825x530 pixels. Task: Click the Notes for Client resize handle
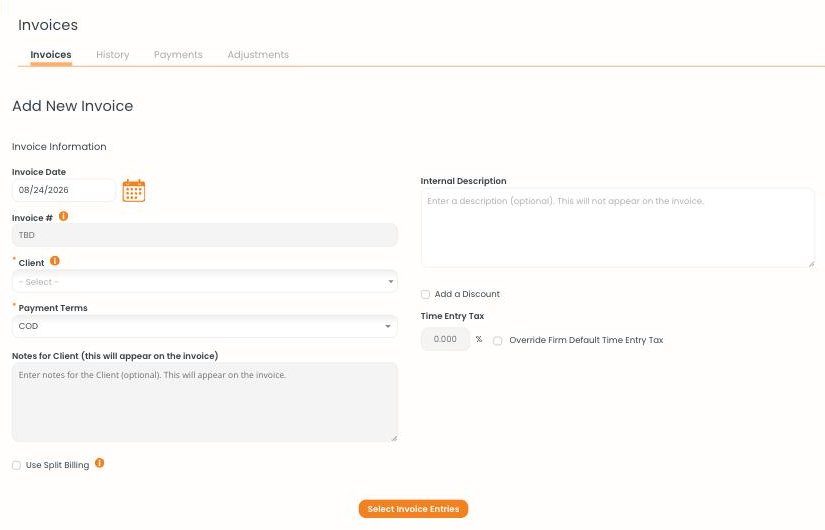tap(394, 438)
